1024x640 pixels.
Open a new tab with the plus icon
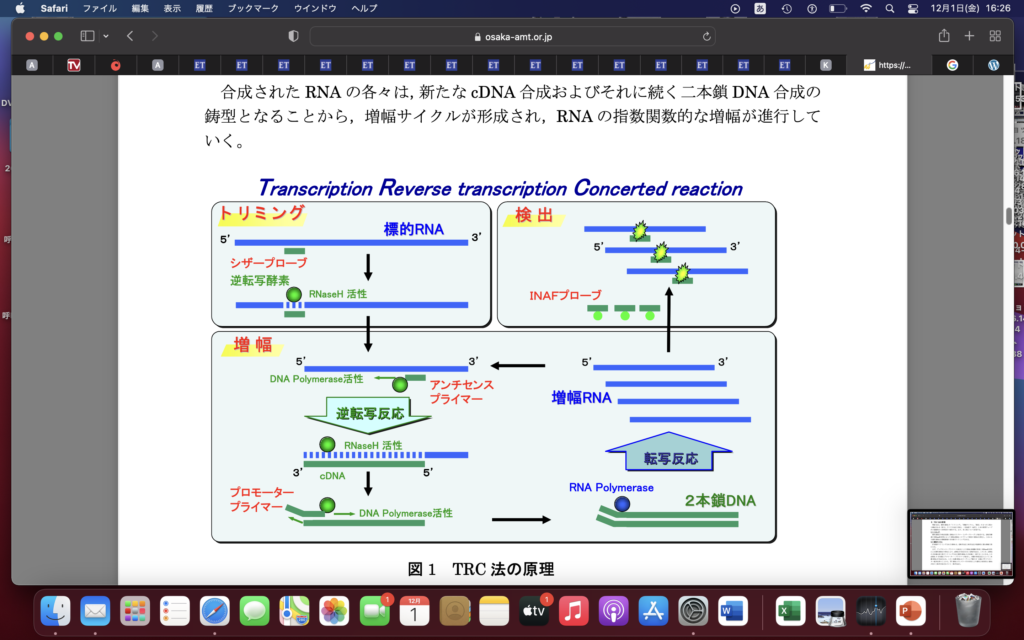(x=969, y=36)
